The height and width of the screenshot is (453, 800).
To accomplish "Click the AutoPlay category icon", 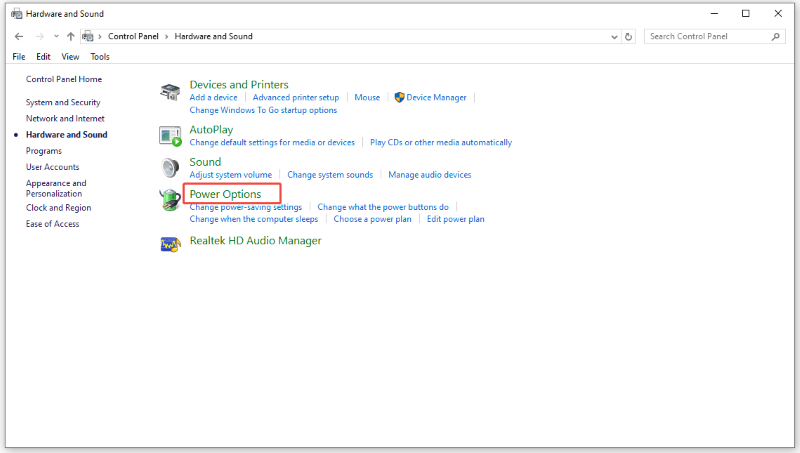I will (x=170, y=136).
